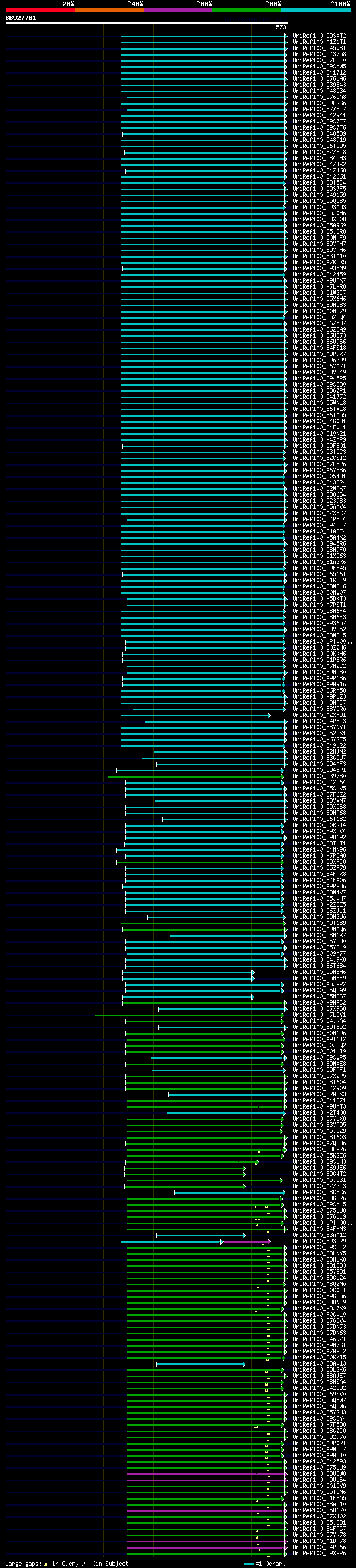356x1568 pixels.
Task: Select the UniRef100_A9U1S4 hit label
Action: pos(319,1480)
